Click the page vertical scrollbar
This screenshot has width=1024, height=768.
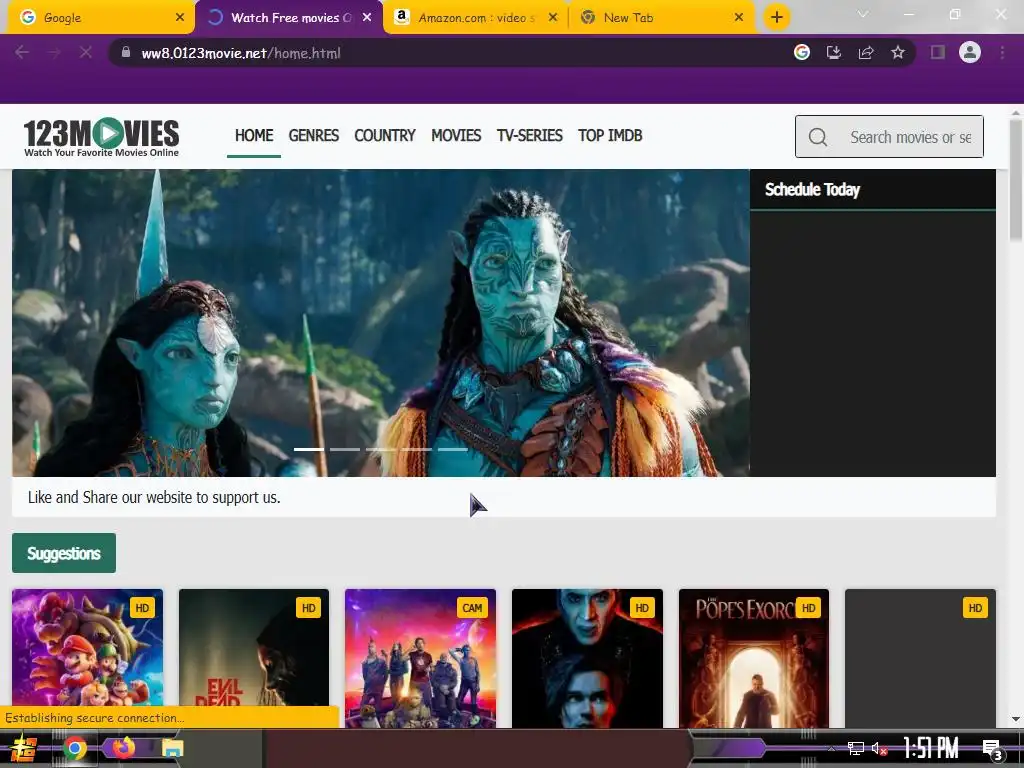pyautogui.click(x=1016, y=180)
